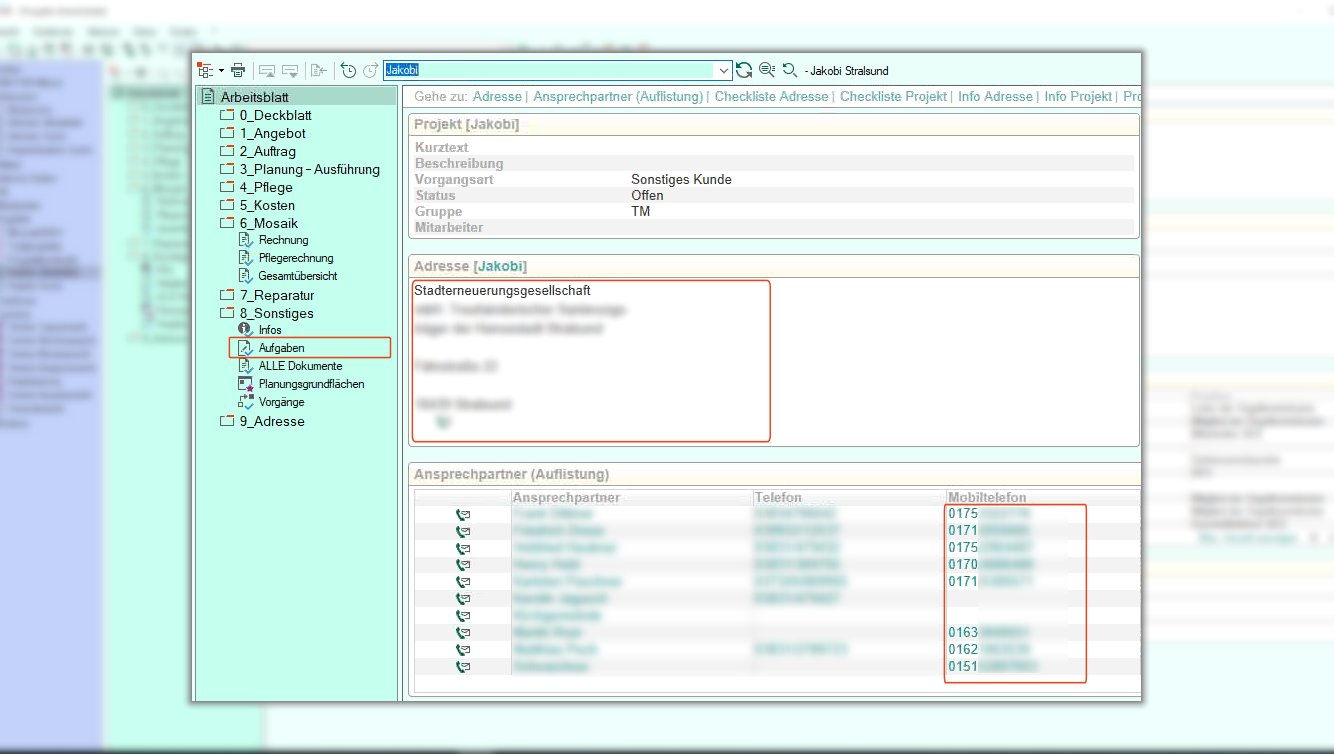Click the history back clock icon
1334x754 pixels.
click(348, 70)
